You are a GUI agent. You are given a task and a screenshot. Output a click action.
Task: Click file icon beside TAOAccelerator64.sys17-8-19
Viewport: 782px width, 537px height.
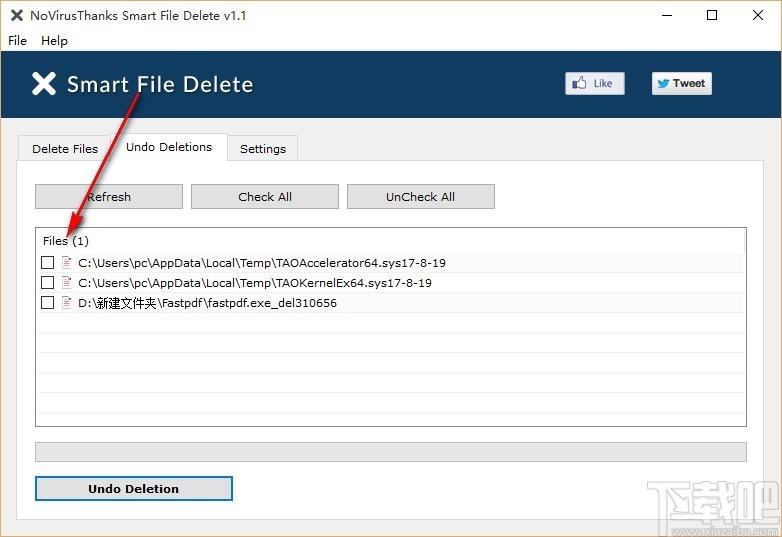coord(66,262)
